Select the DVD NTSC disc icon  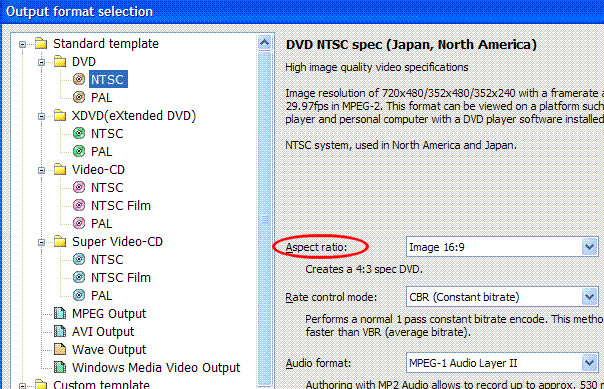79,79
